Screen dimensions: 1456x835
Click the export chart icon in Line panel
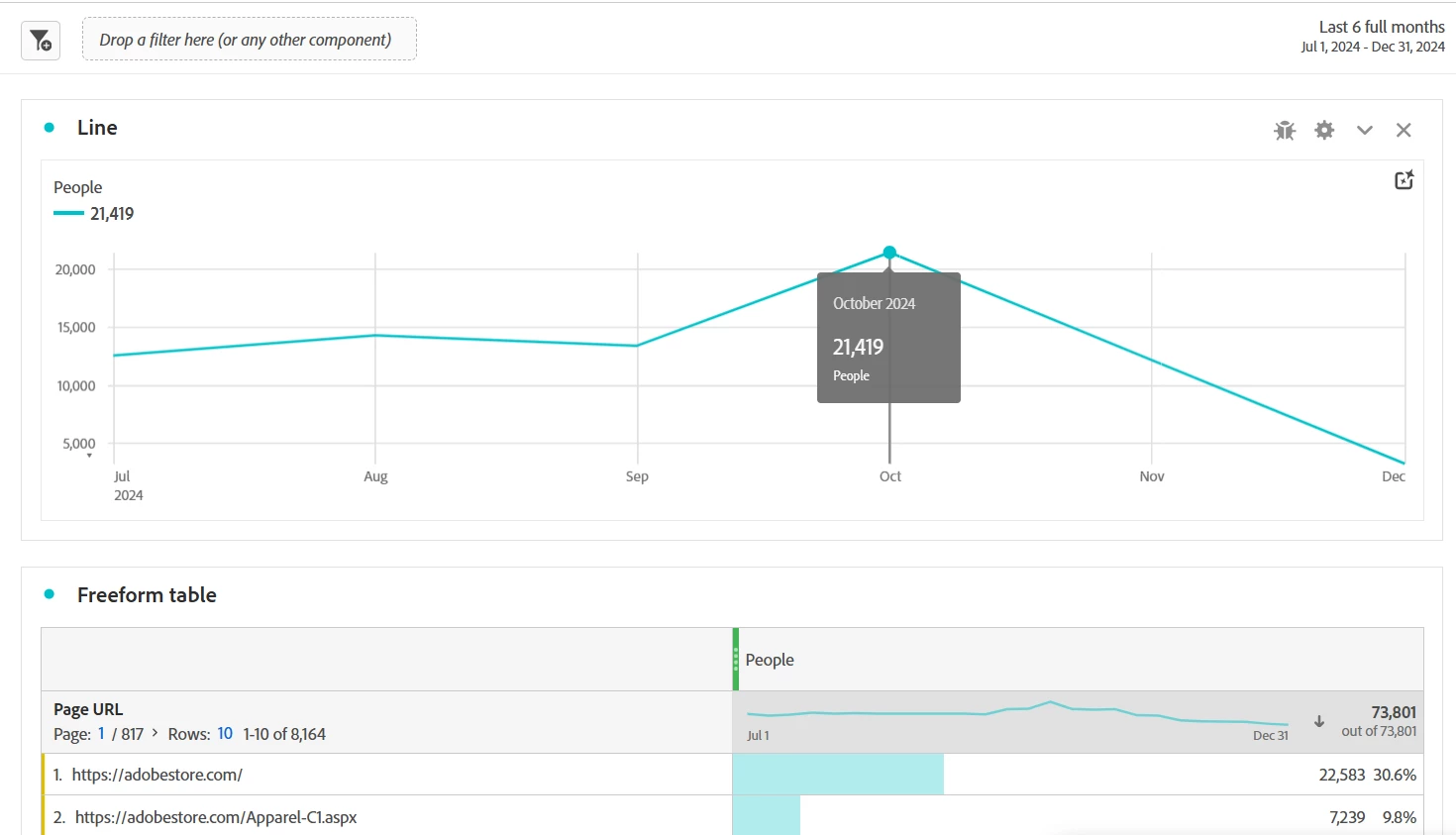pyautogui.click(x=1404, y=180)
